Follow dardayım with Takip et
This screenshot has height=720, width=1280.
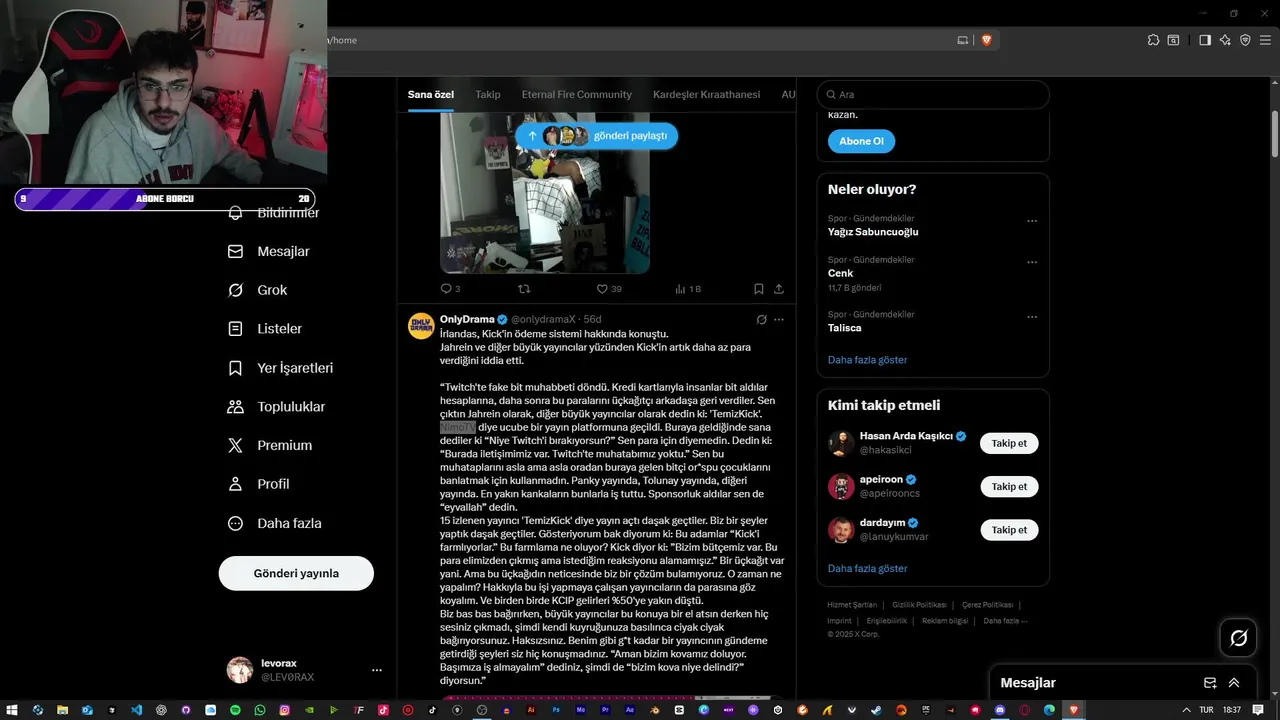click(x=1009, y=530)
